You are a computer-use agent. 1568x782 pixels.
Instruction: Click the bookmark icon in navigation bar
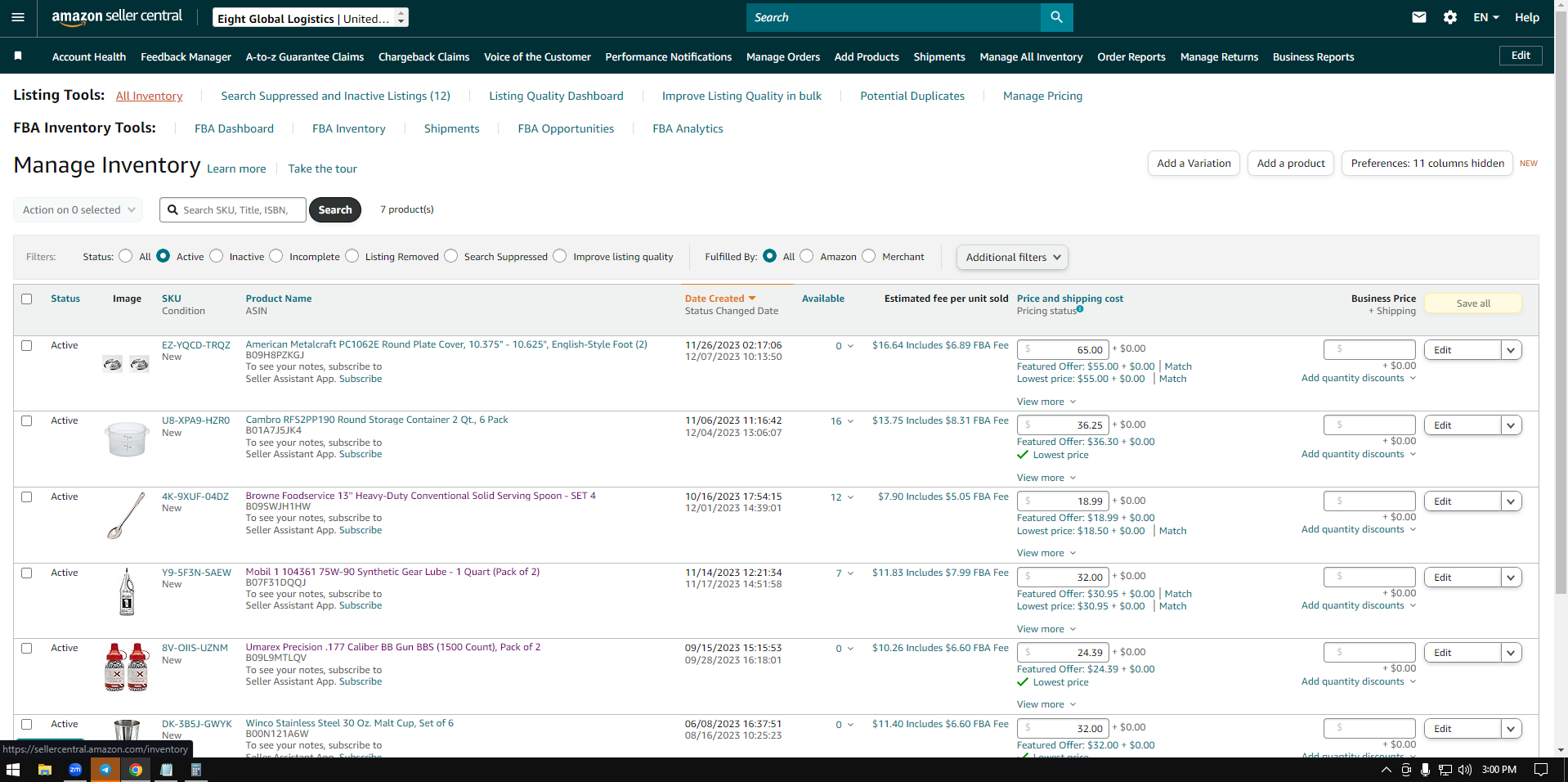pyautogui.click(x=18, y=56)
